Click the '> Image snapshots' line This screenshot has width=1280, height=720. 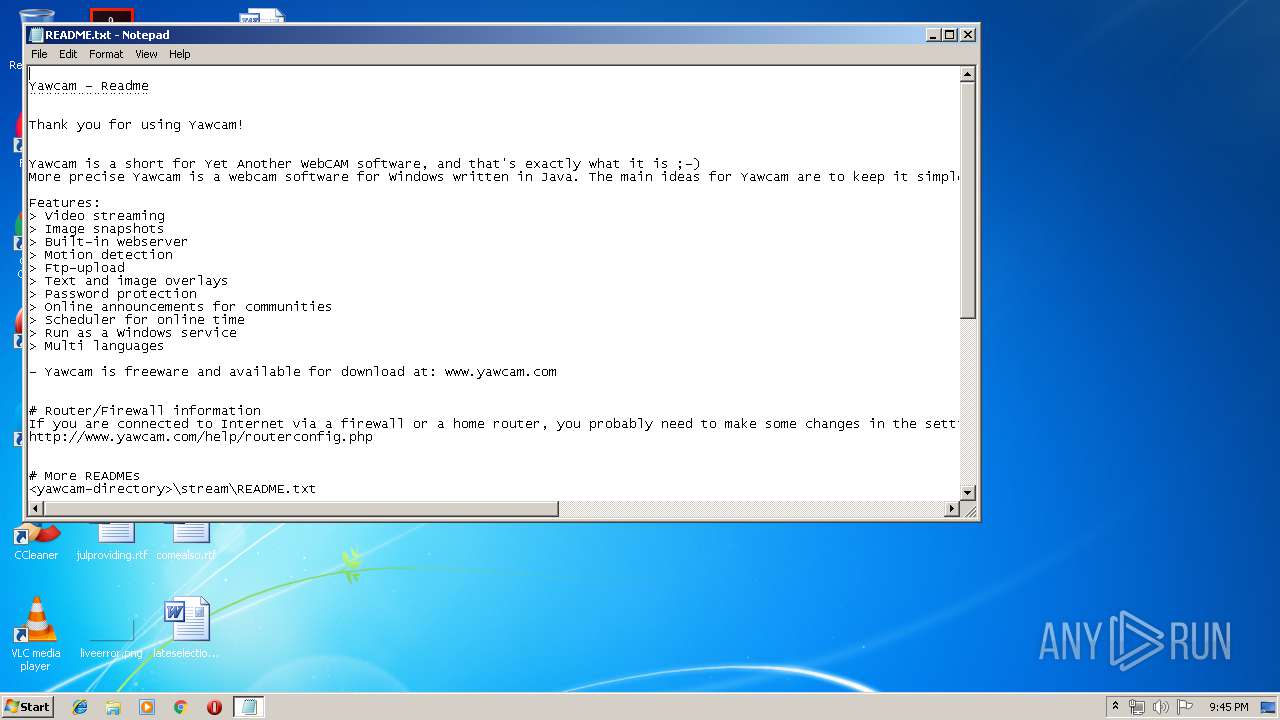coord(97,229)
